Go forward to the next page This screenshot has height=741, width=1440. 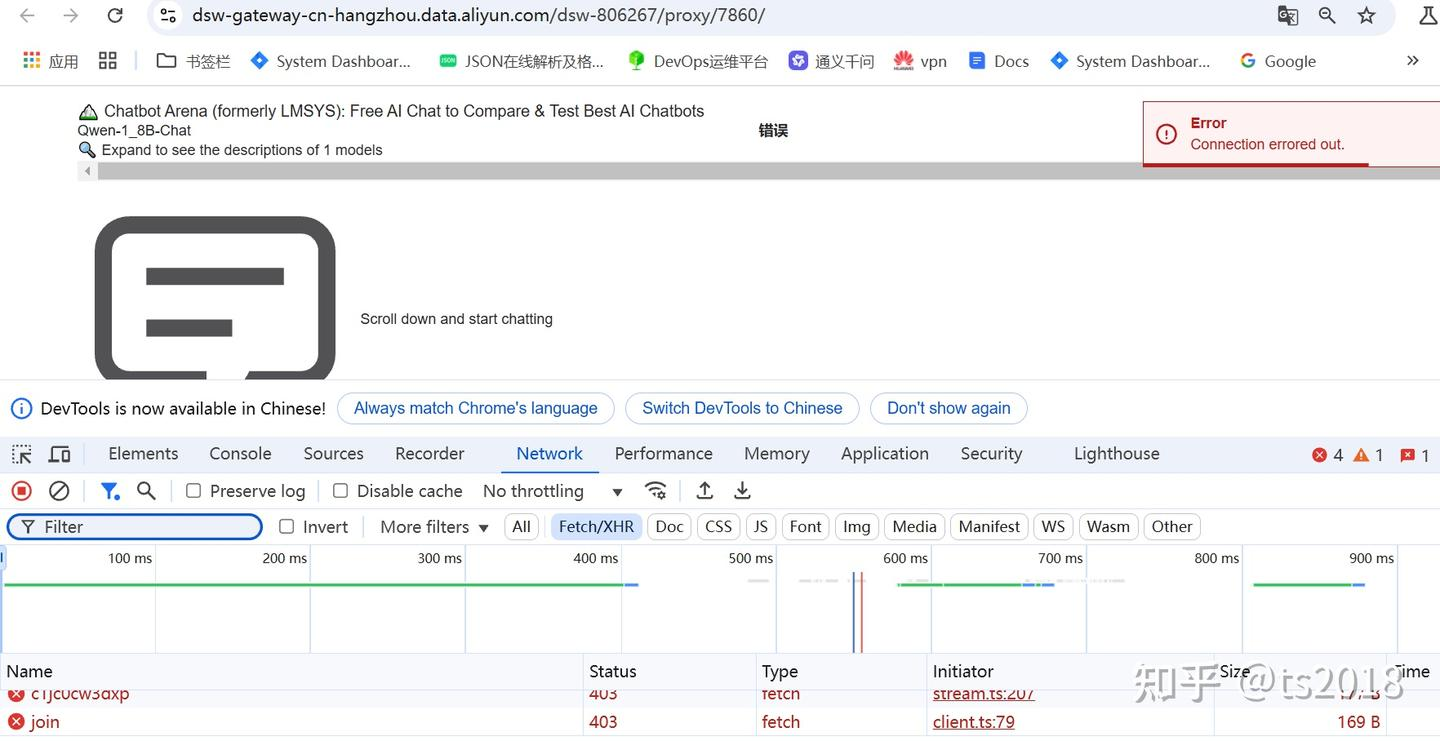pos(70,16)
